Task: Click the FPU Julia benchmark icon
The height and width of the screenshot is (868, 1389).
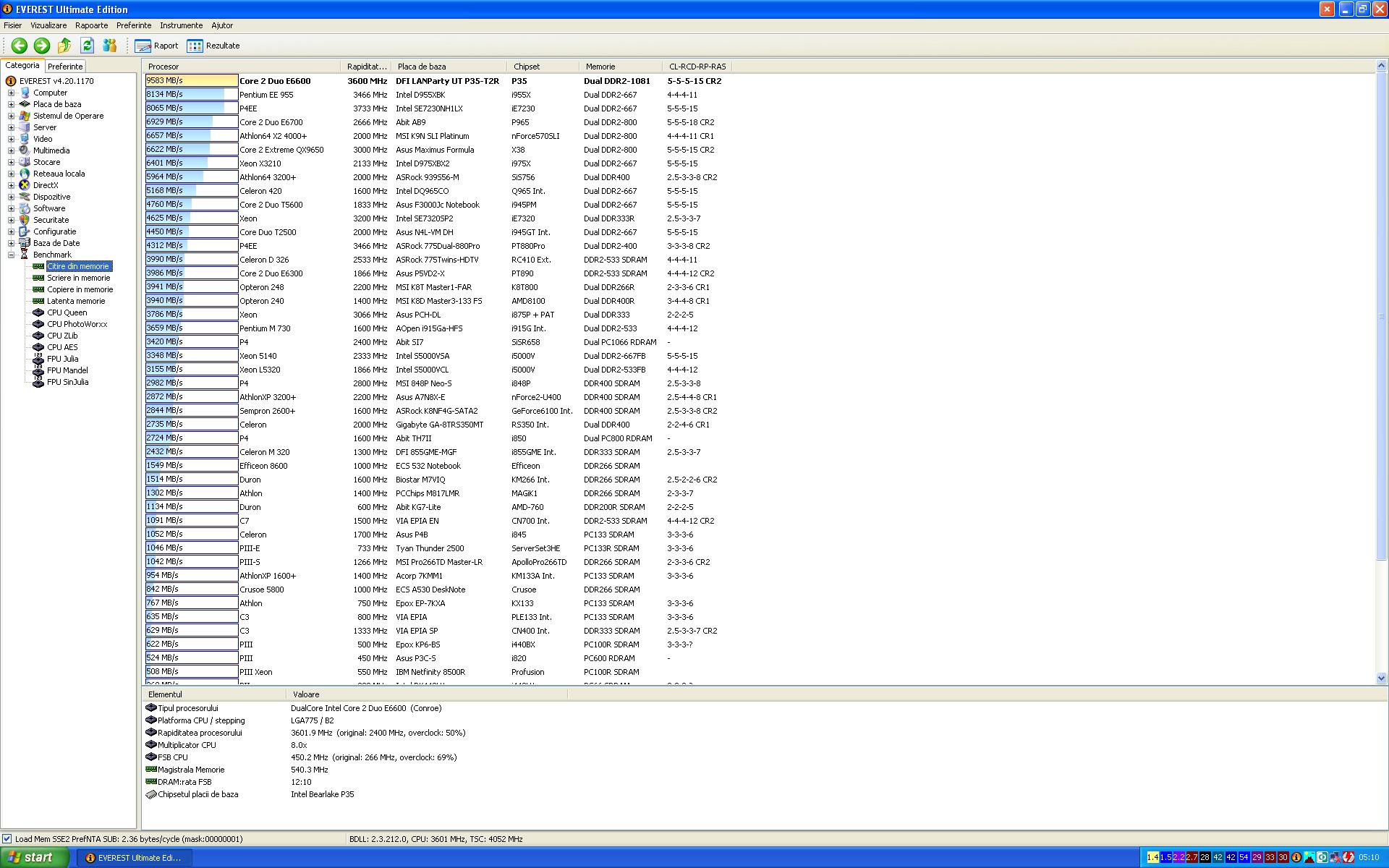Action: pos(38,359)
